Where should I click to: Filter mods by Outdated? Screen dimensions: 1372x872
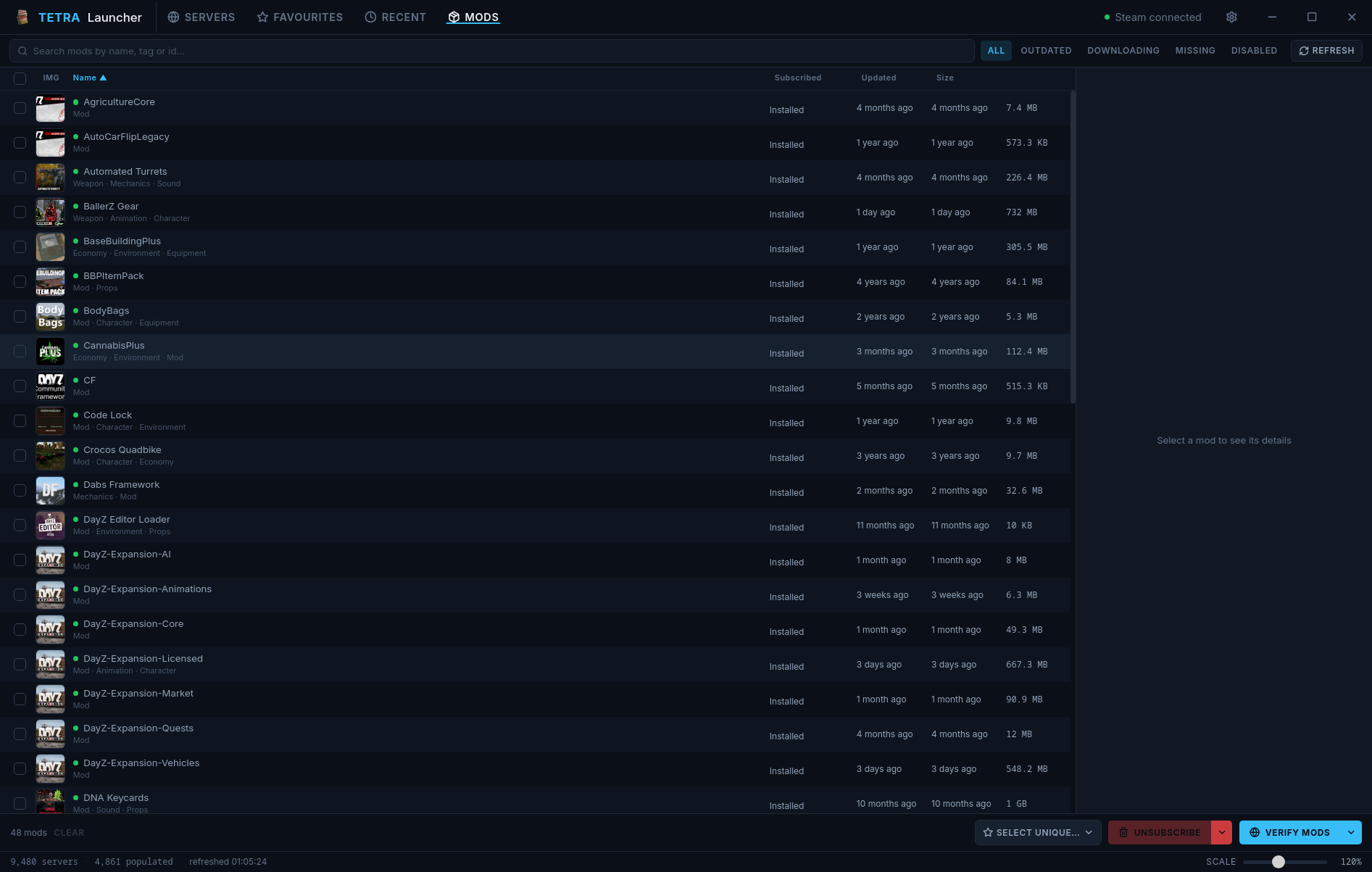pos(1046,51)
